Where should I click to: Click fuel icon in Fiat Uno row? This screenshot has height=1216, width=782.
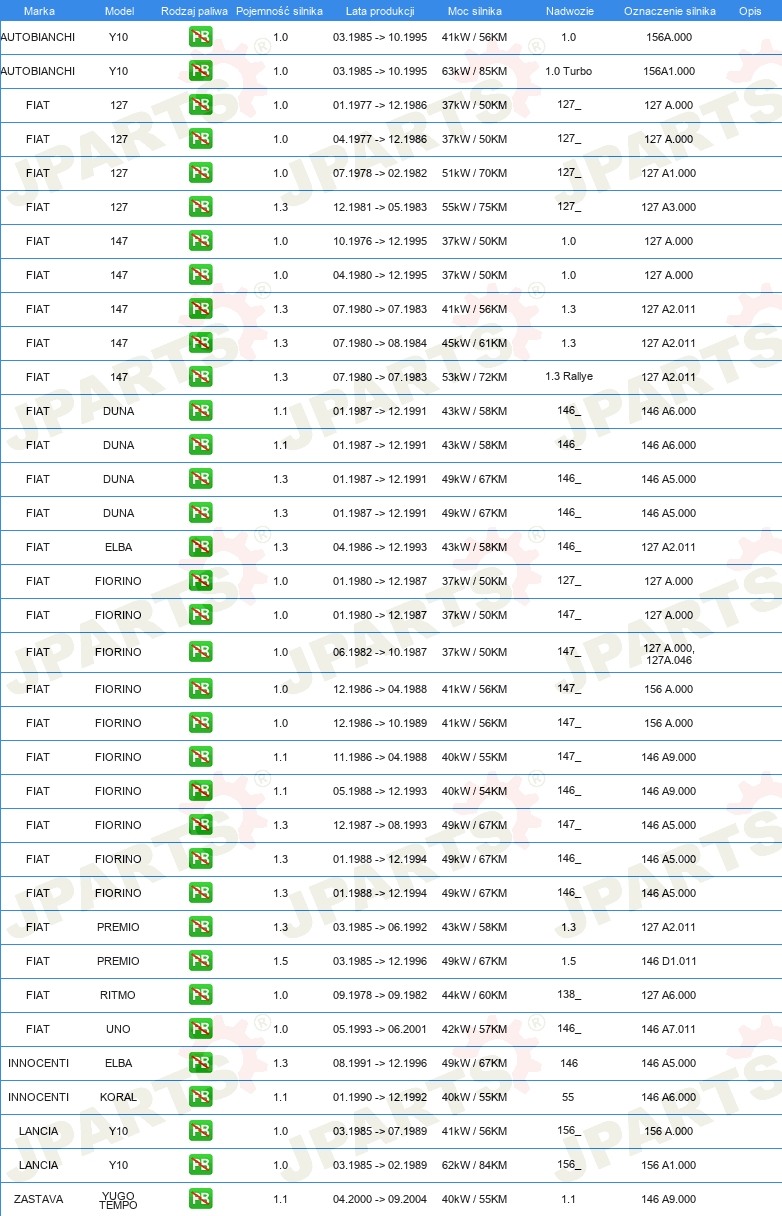[x=200, y=1029]
